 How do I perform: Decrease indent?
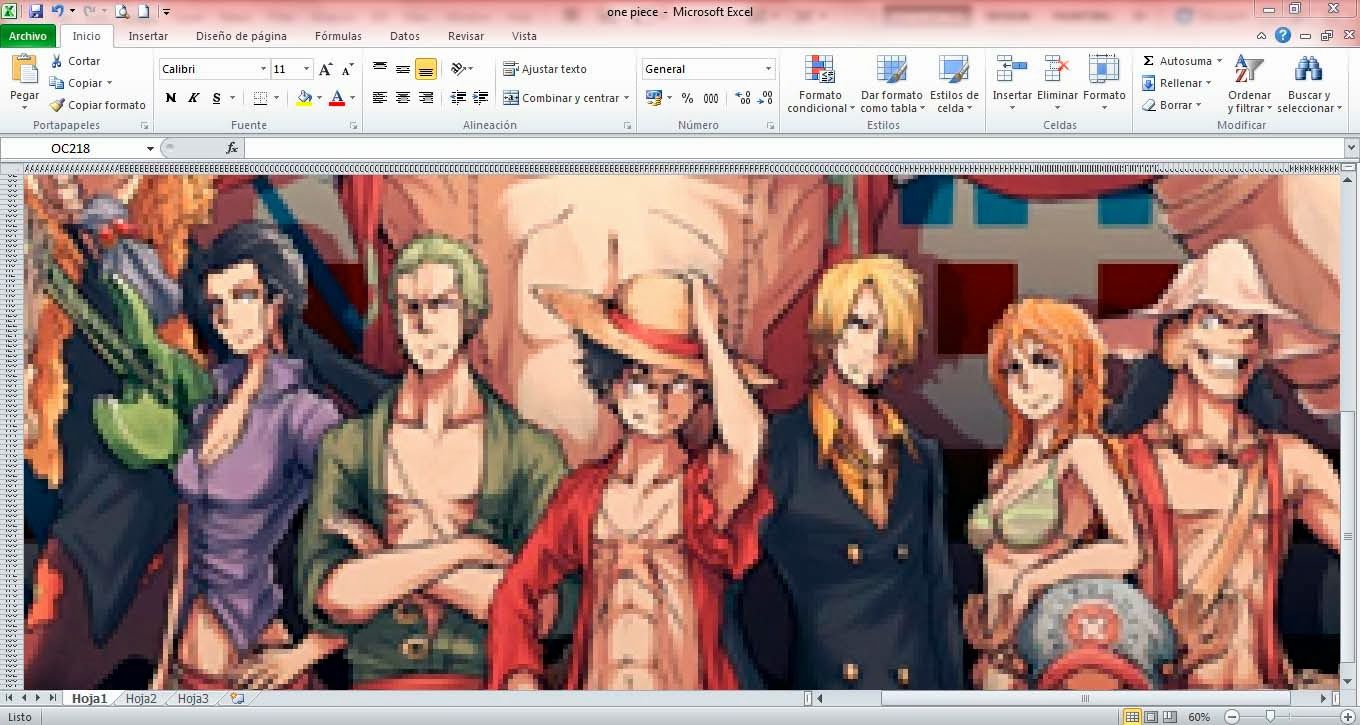point(458,98)
